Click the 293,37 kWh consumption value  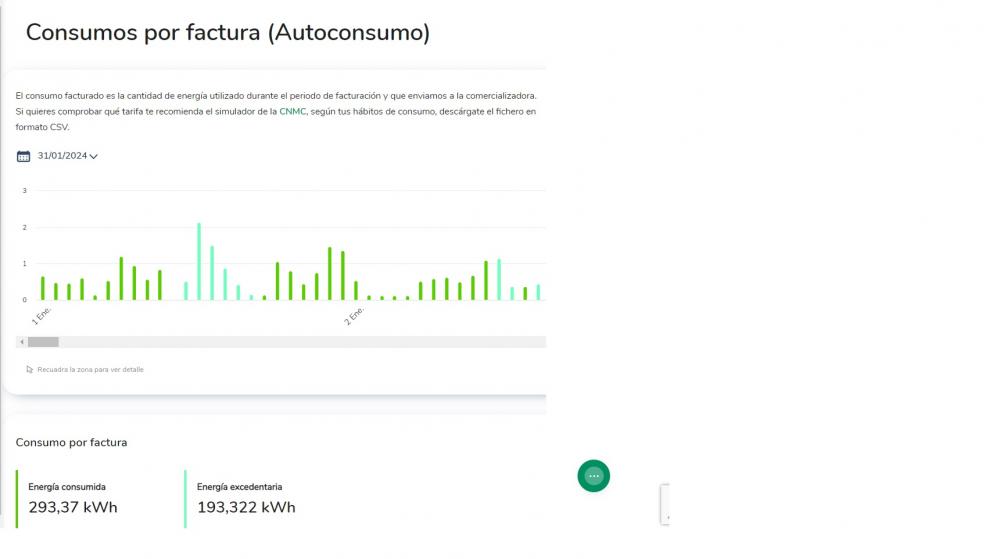tap(73, 507)
